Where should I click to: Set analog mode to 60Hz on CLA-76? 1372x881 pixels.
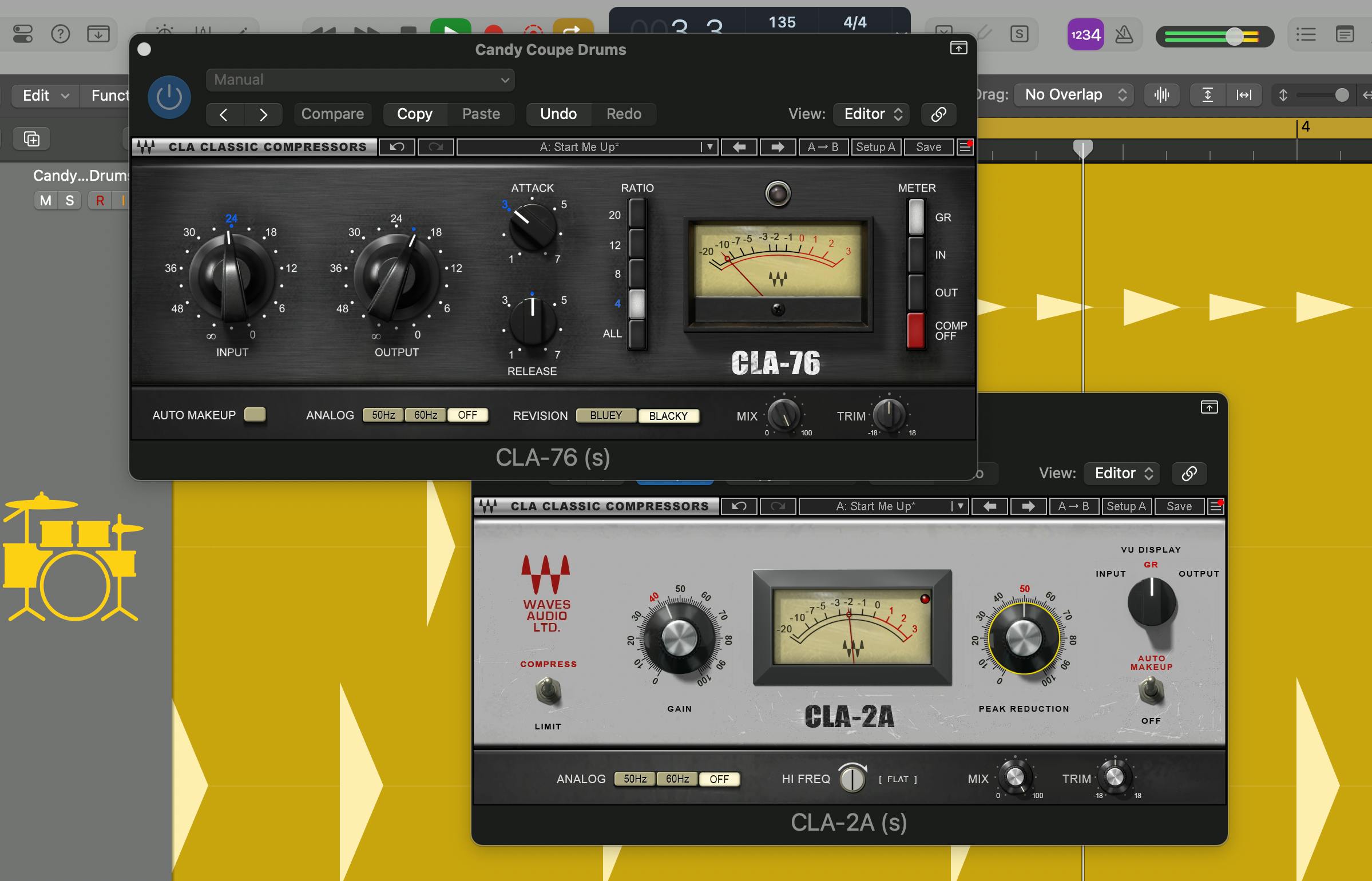pos(426,415)
